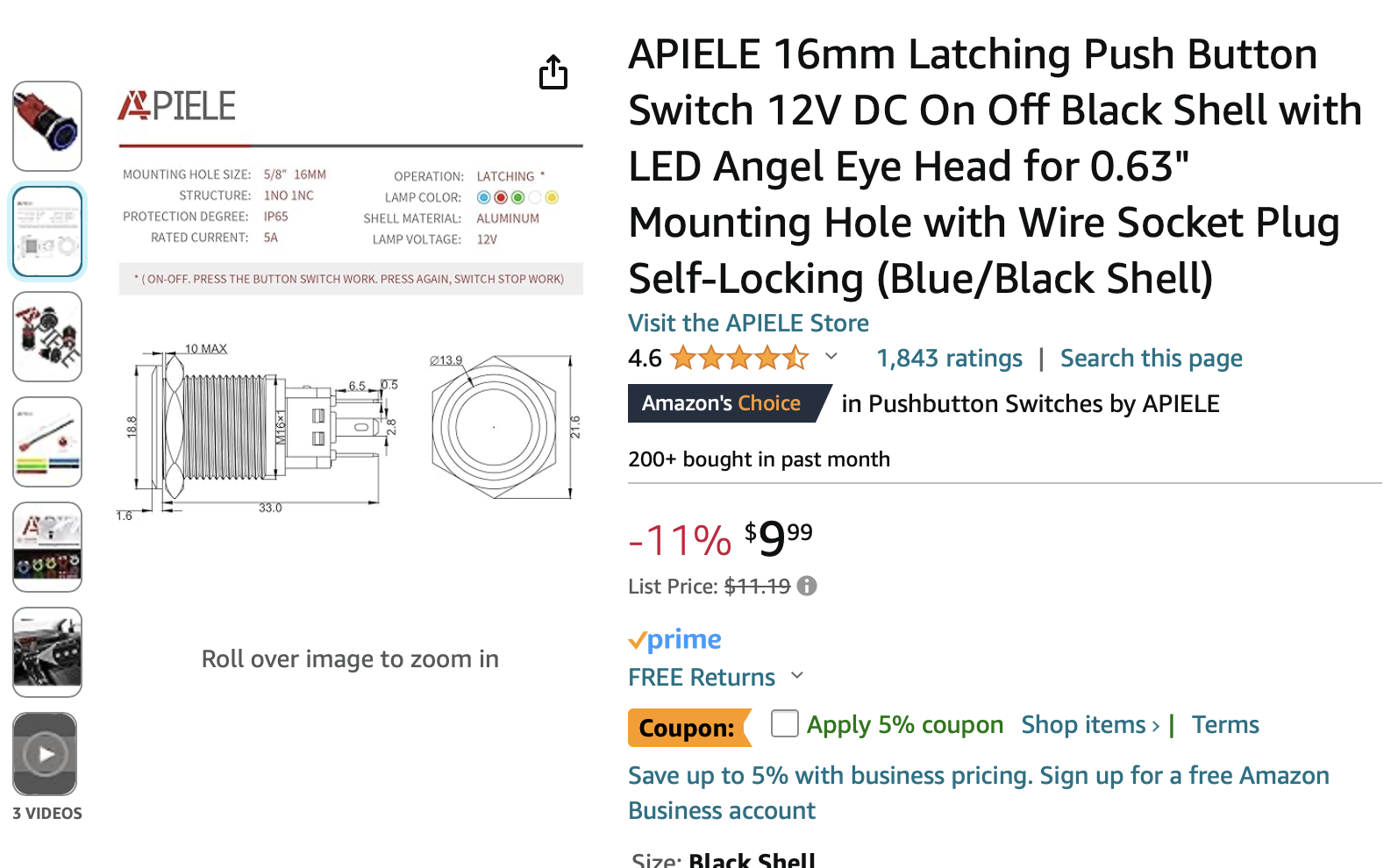The image size is (1398, 868).
Task: Click the business pricing sign-up link
Action: click(978, 793)
